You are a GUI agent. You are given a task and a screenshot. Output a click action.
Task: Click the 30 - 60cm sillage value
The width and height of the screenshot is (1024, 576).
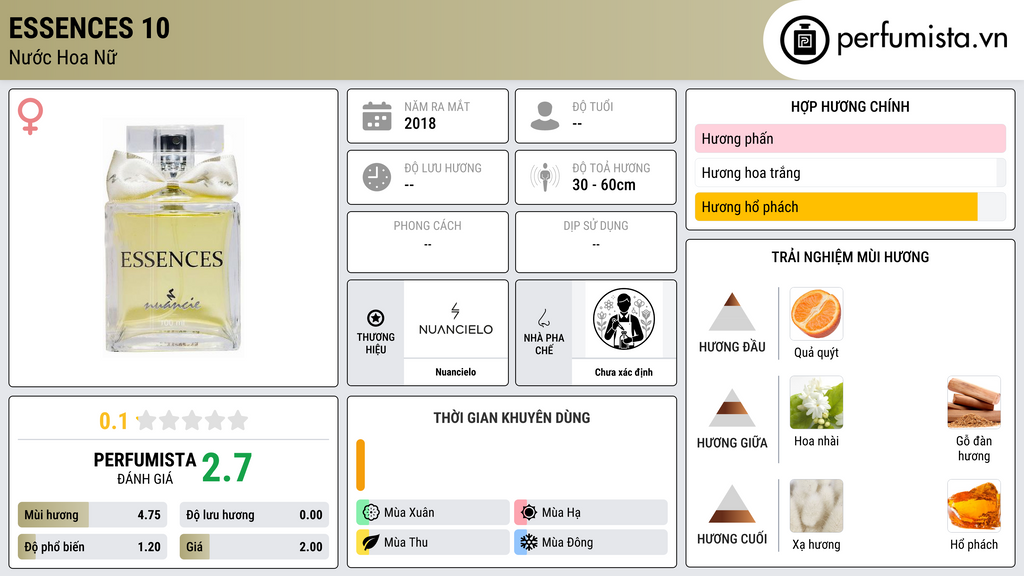click(x=604, y=185)
